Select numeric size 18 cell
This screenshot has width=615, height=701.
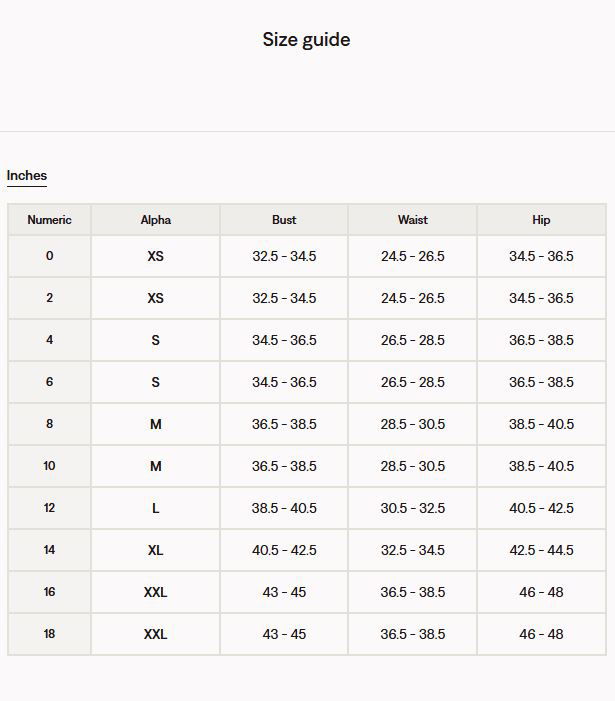pos(49,634)
